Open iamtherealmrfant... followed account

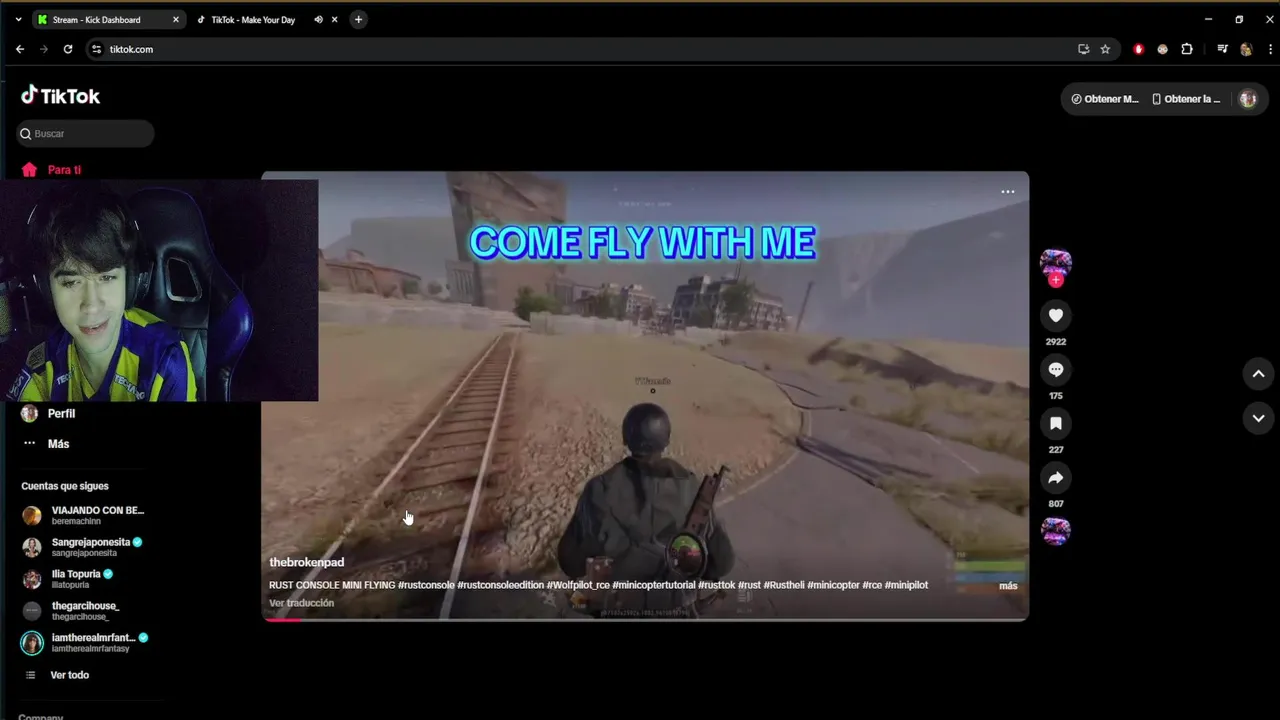point(84,643)
